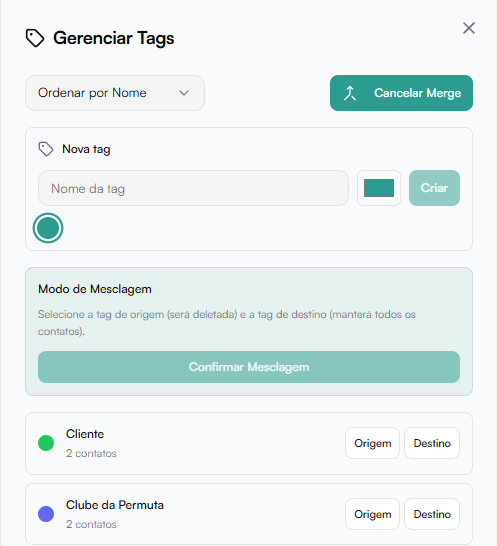
Task: Mark Cliente as Origem
Action: coord(372,443)
